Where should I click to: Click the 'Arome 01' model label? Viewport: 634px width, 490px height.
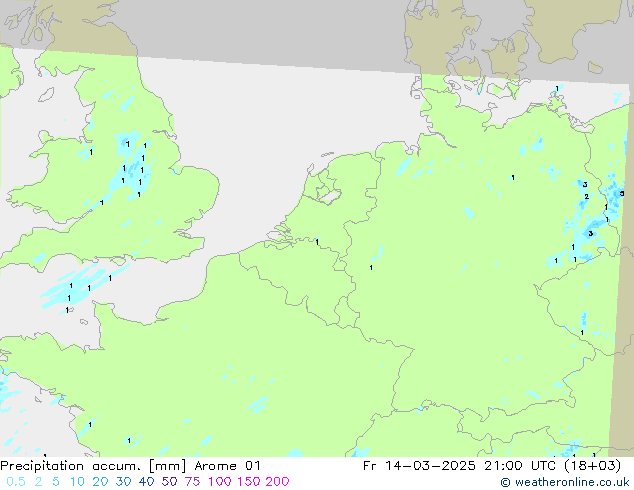227,466
